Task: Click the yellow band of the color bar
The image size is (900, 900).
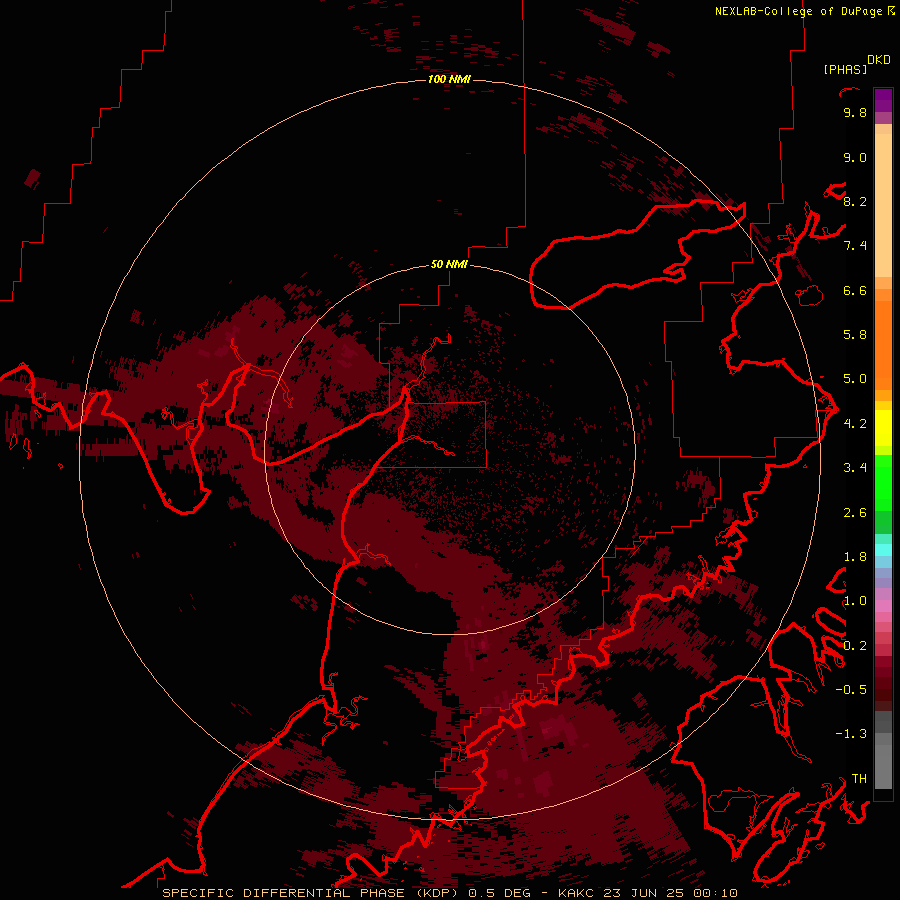Action: 883,428
